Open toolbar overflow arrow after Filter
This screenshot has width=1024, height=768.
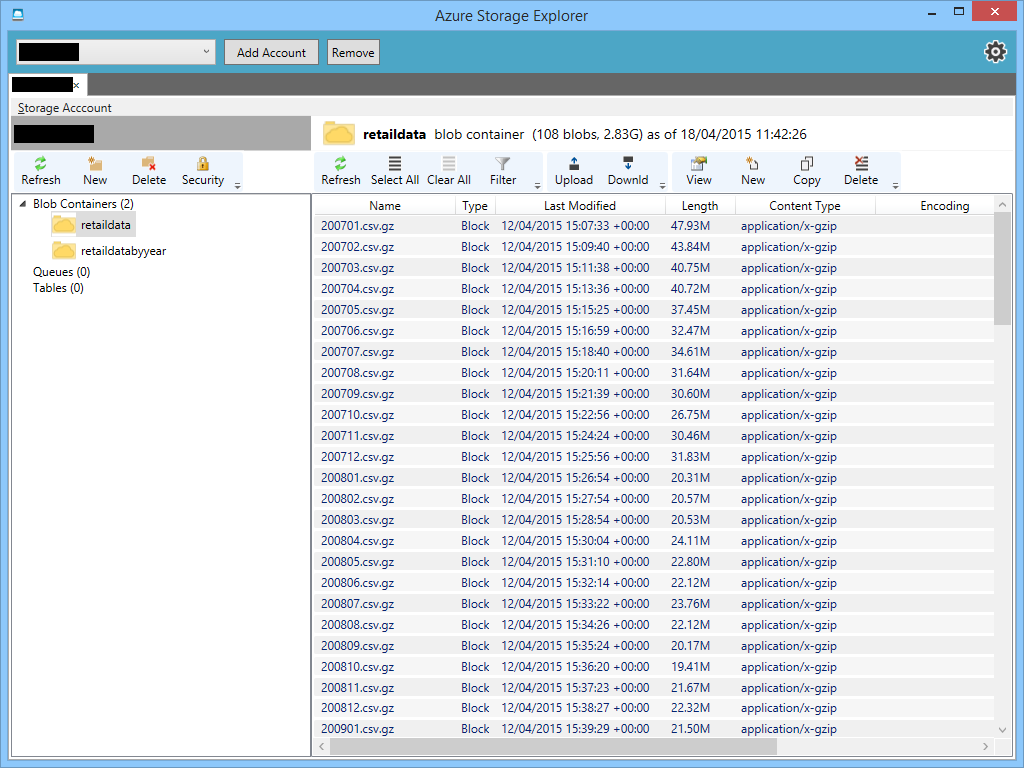(x=537, y=185)
